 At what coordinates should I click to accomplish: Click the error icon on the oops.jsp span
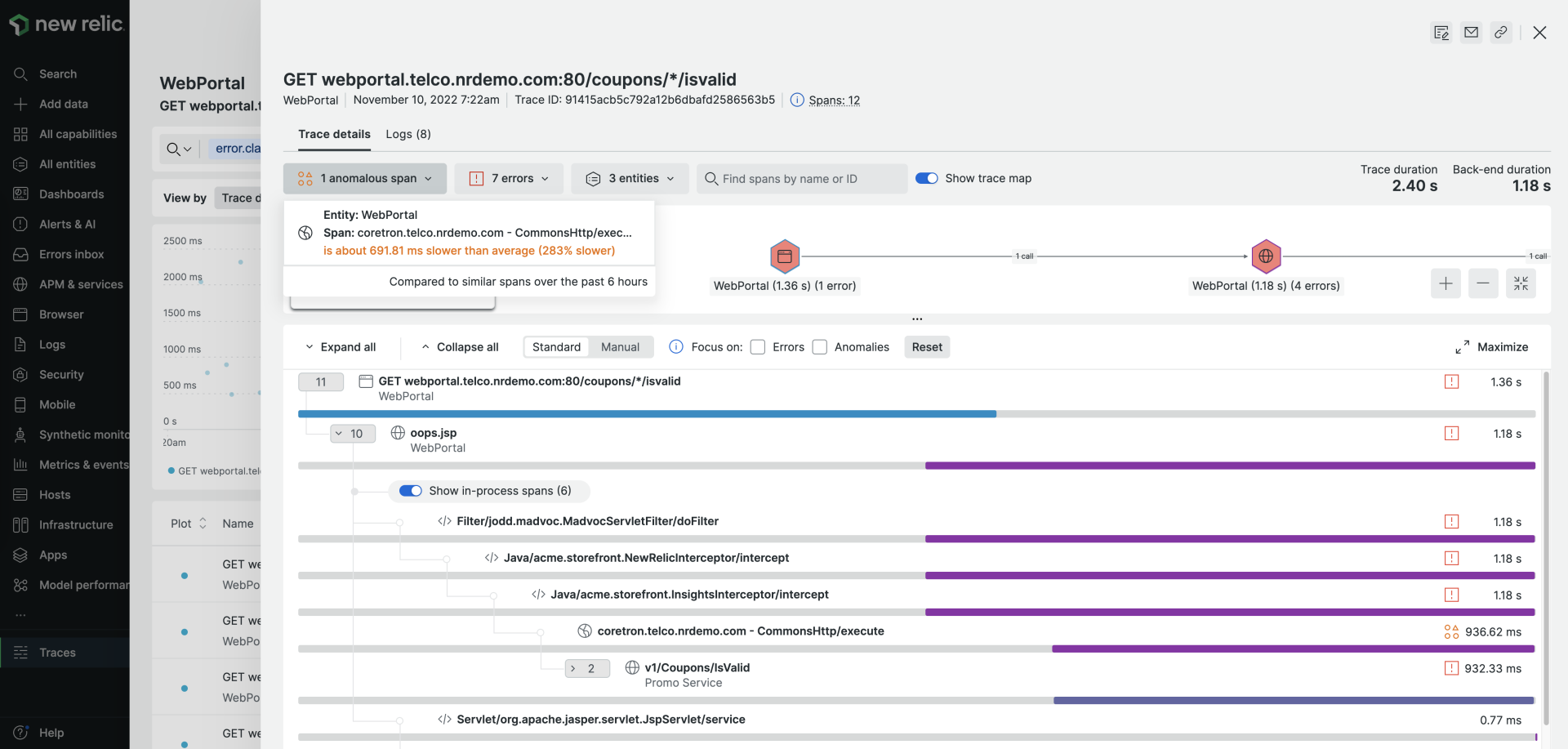(x=1451, y=434)
